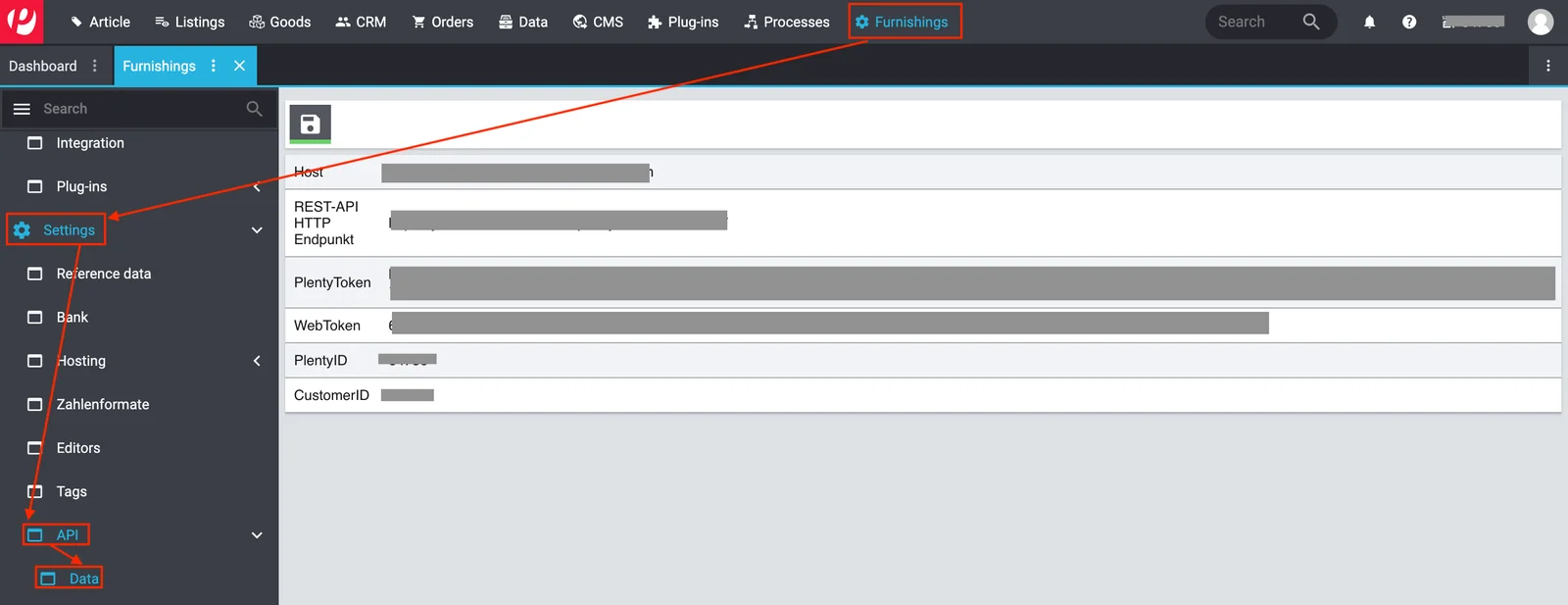Click the REST-API HTTP Endpunkt label
This screenshot has height=605, width=1568.
click(326, 223)
